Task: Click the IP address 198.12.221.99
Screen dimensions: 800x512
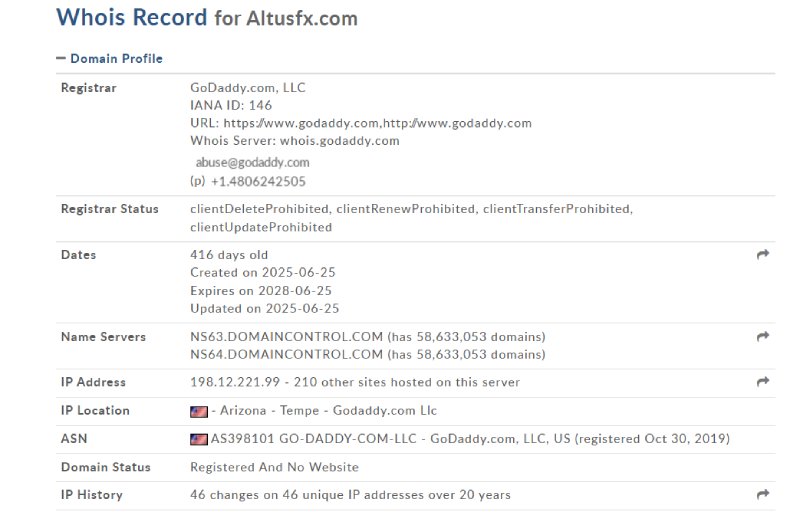Action: 235,382
